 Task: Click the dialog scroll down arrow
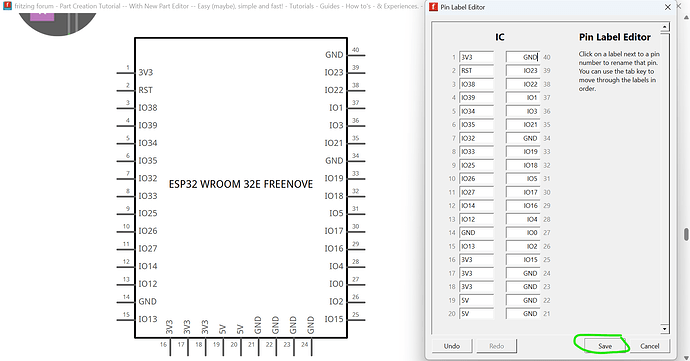[x=664, y=328]
